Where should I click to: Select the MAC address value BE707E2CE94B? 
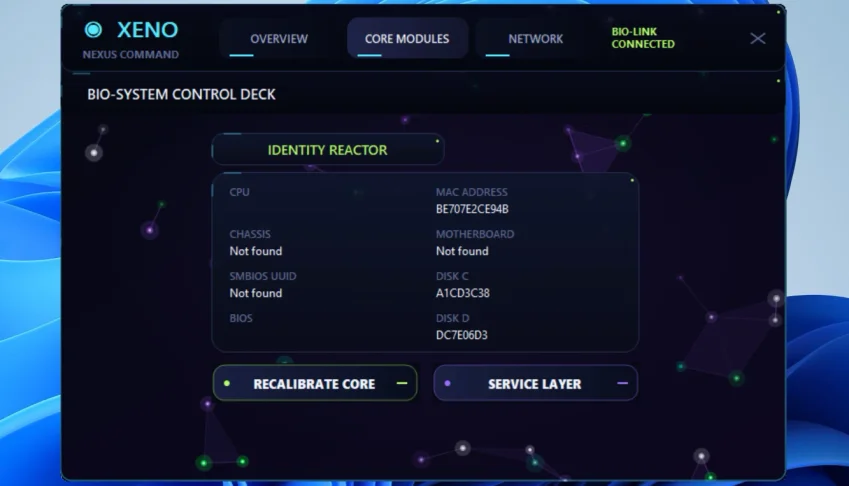(472, 209)
